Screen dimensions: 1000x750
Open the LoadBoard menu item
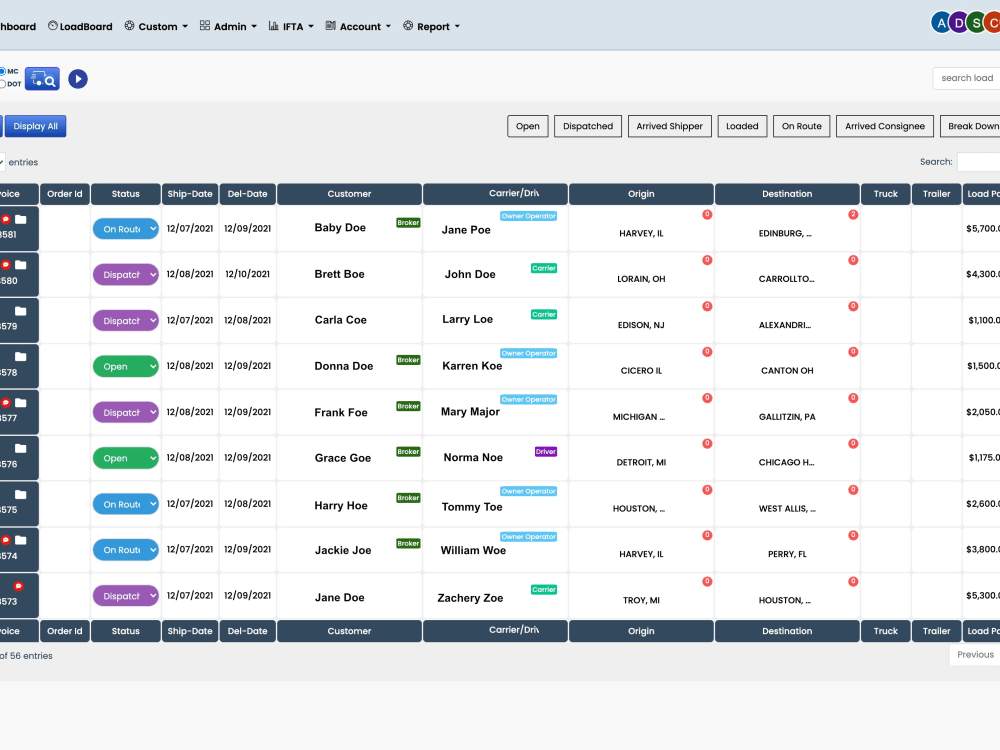click(x=80, y=26)
